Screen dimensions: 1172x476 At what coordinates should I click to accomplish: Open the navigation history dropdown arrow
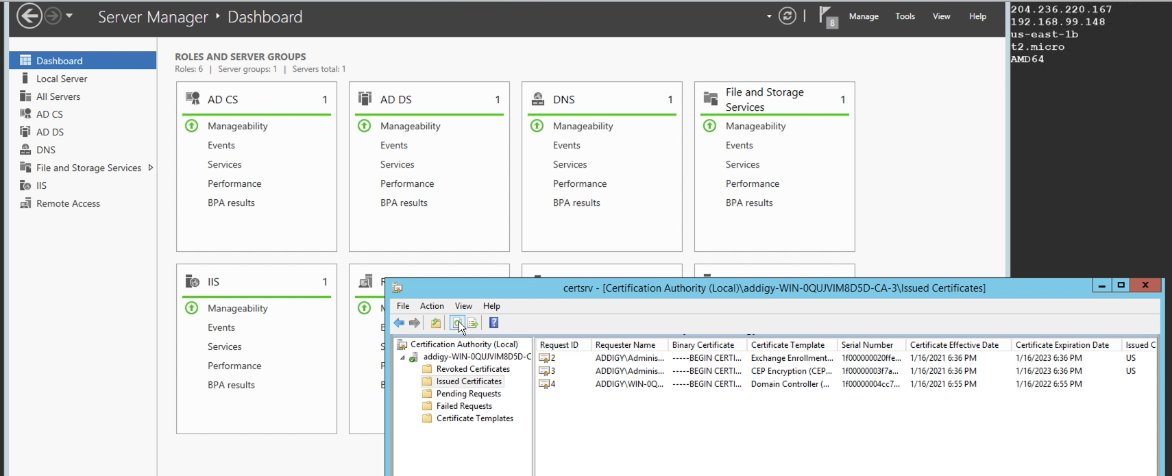click(70, 16)
